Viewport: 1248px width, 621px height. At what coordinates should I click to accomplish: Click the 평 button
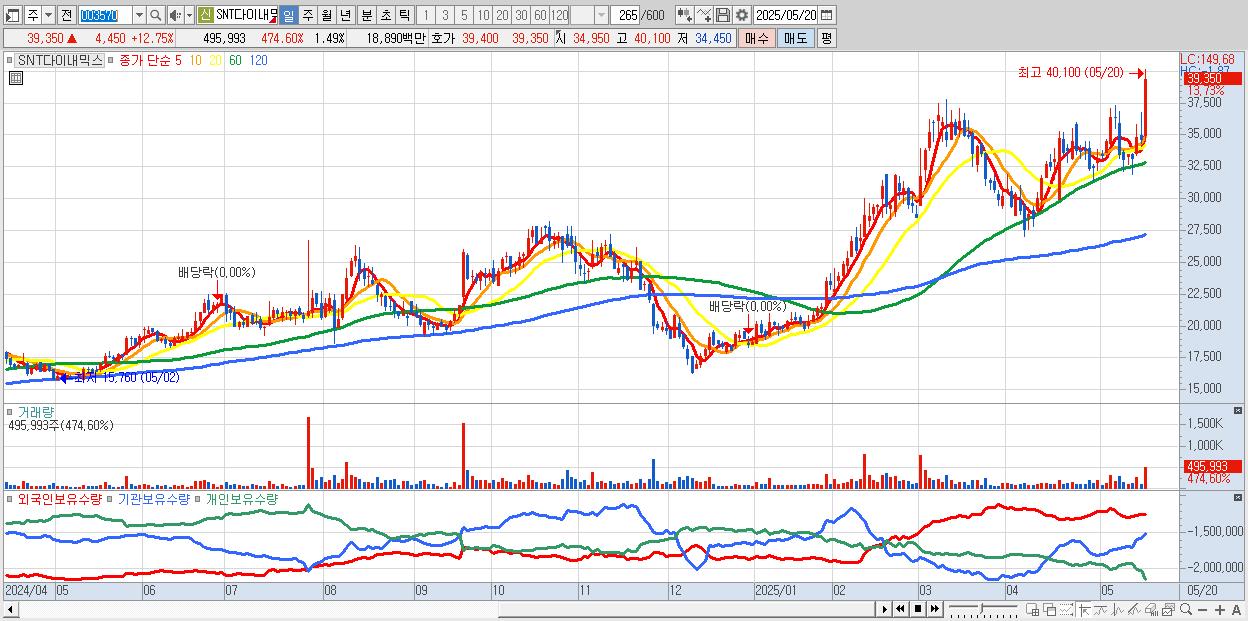tap(826, 38)
